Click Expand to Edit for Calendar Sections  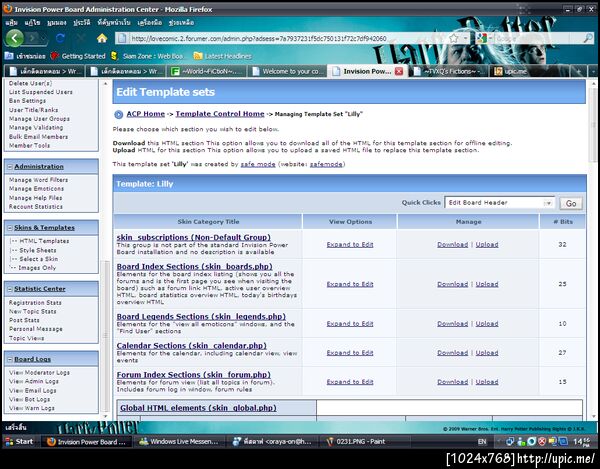click(x=350, y=353)
